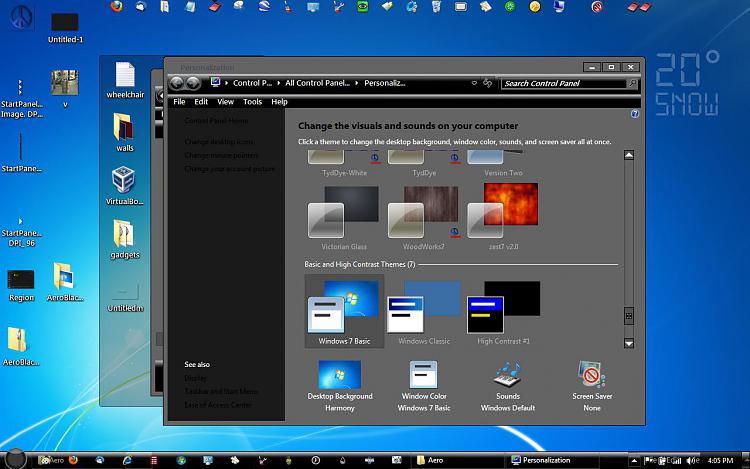Select the wheelchair file on the desktop
Screen dimensions: 750x469
pos(125,80)
